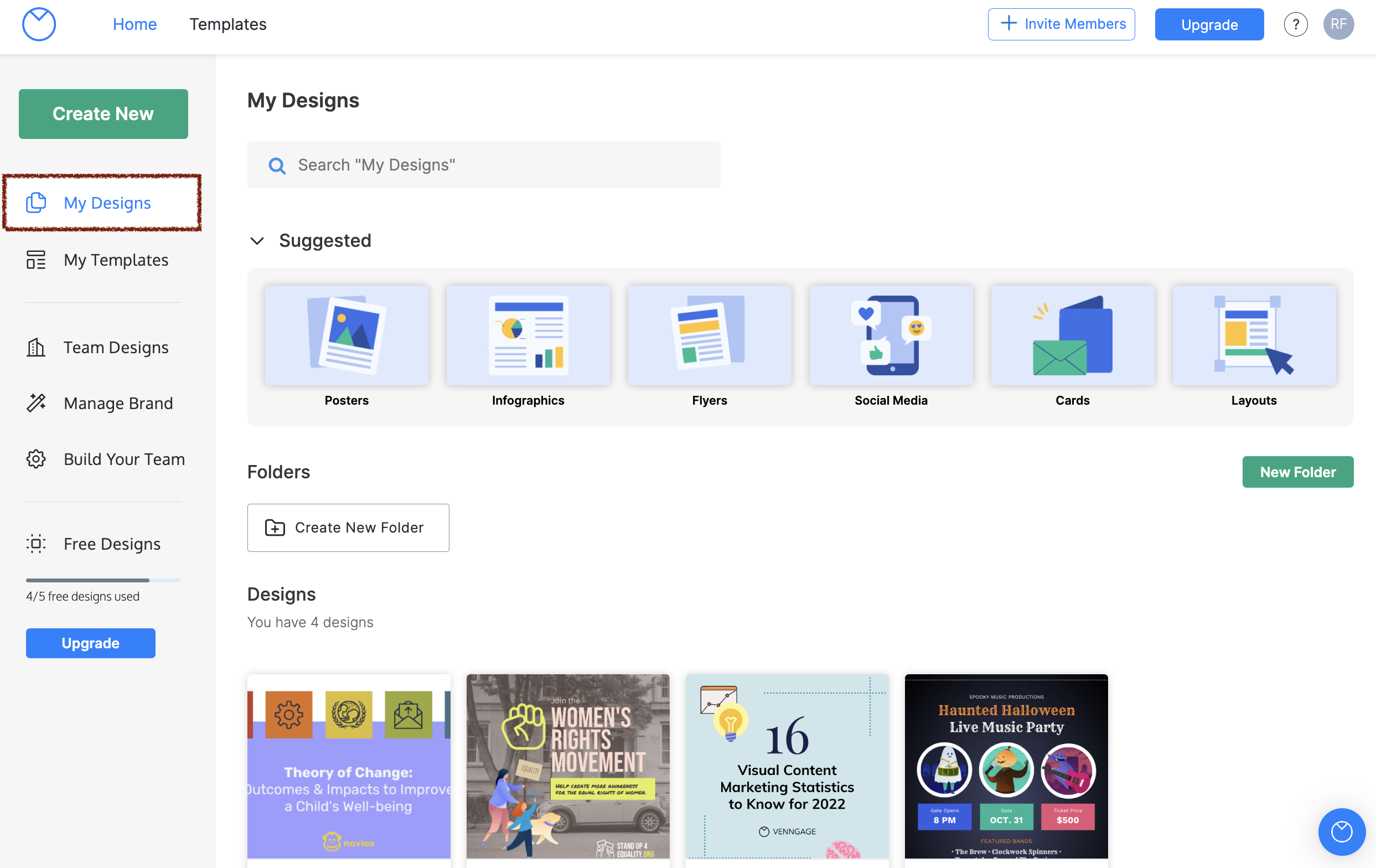Select Team Designs in the sidebar
The width and height of the screenshot is (1376, 868).
click(116, 347)
